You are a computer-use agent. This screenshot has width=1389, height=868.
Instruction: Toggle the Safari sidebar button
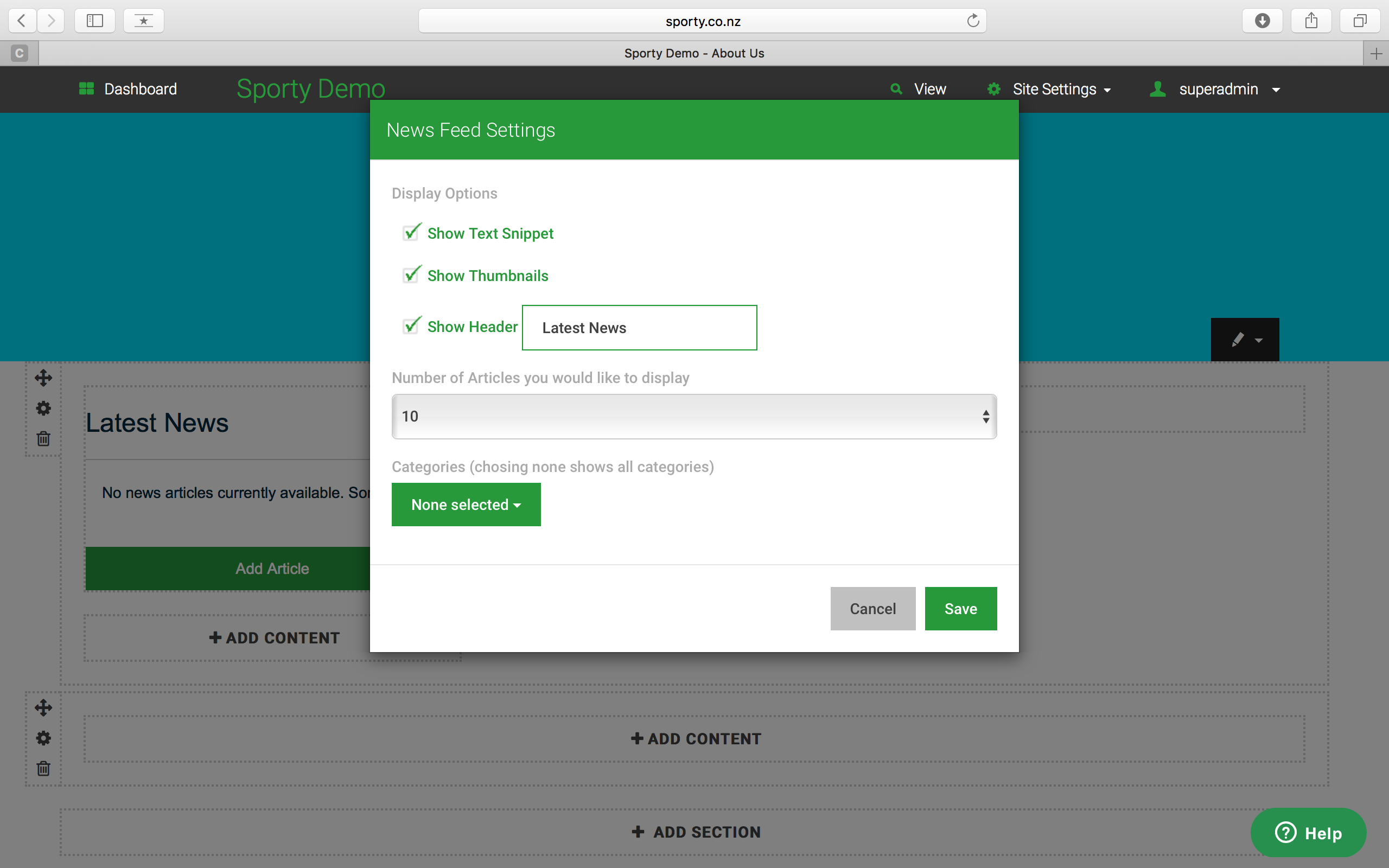(95, 21)
